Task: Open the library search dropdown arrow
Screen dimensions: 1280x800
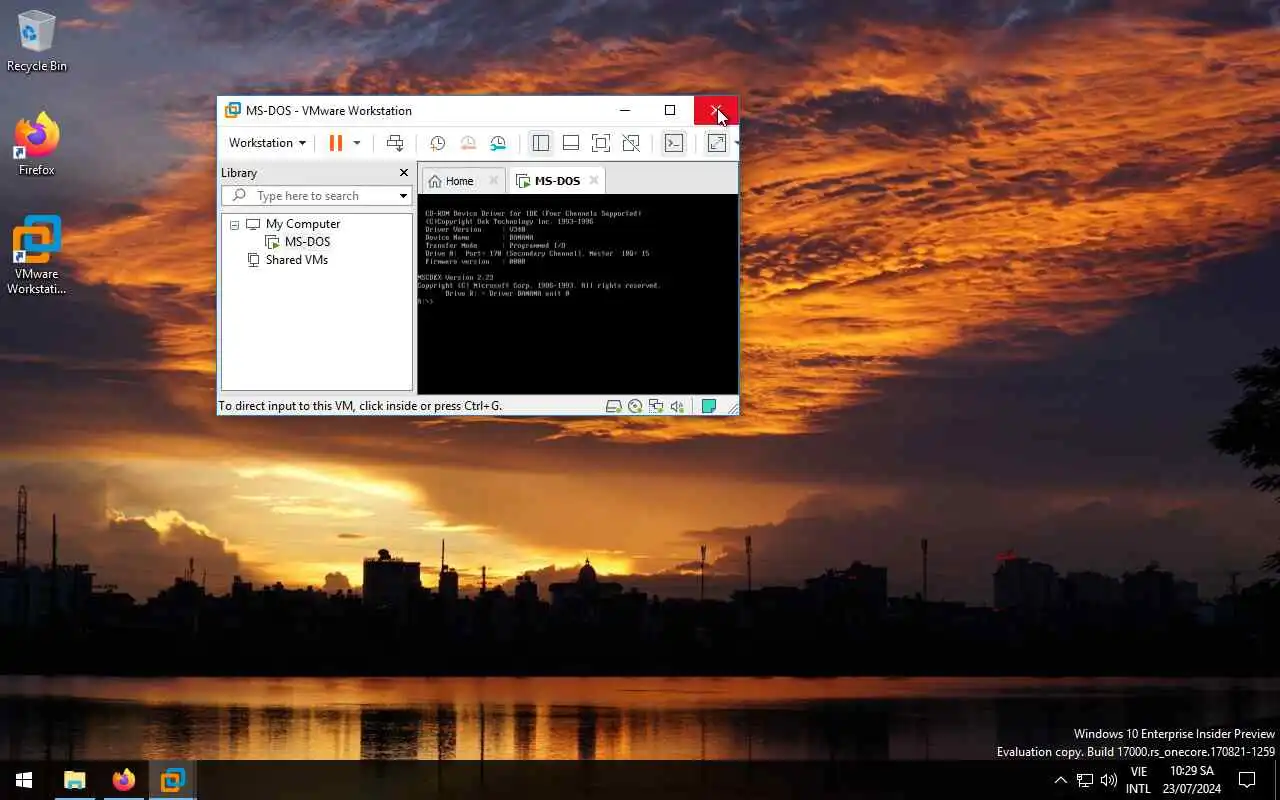Action: coord(403,196)
